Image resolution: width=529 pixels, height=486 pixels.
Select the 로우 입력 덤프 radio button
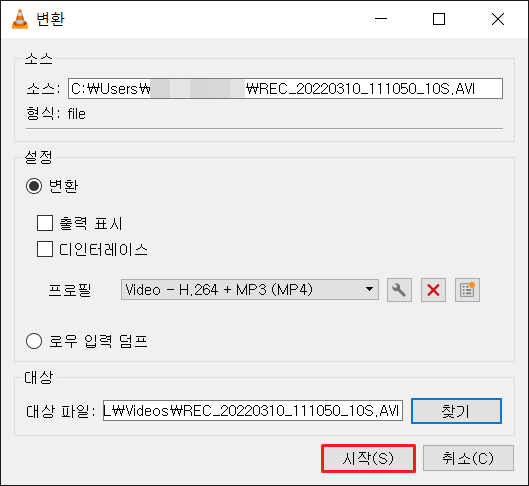34,341
